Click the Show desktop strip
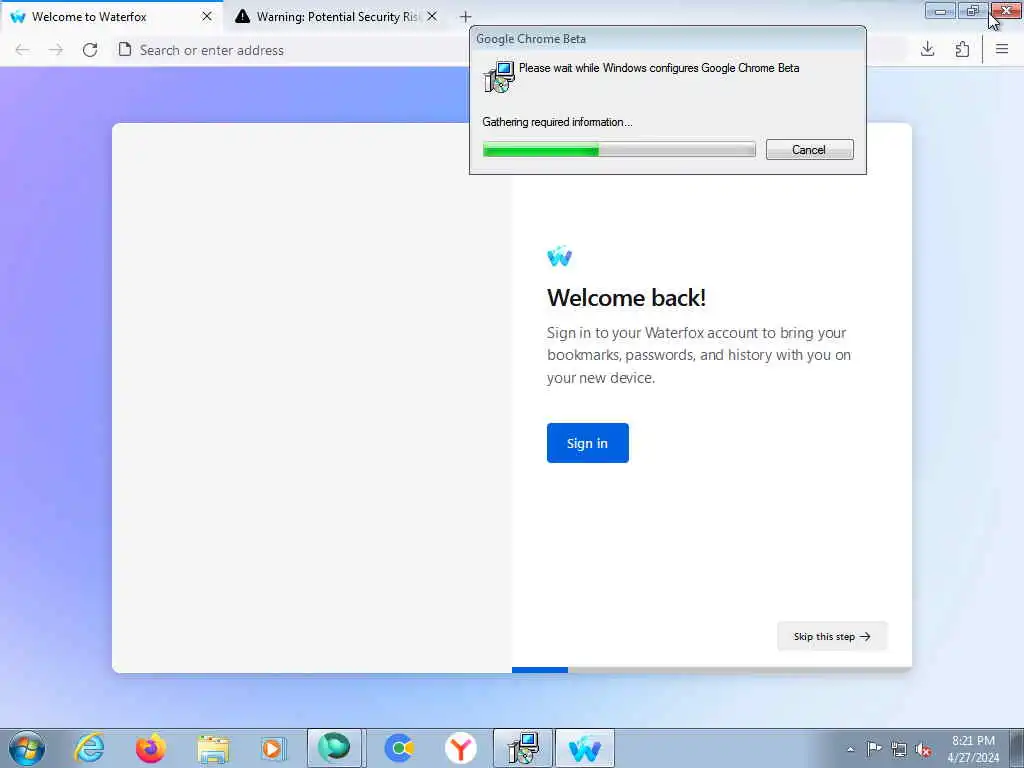This screenshot has height=768, width=1024. point(1017,748)
